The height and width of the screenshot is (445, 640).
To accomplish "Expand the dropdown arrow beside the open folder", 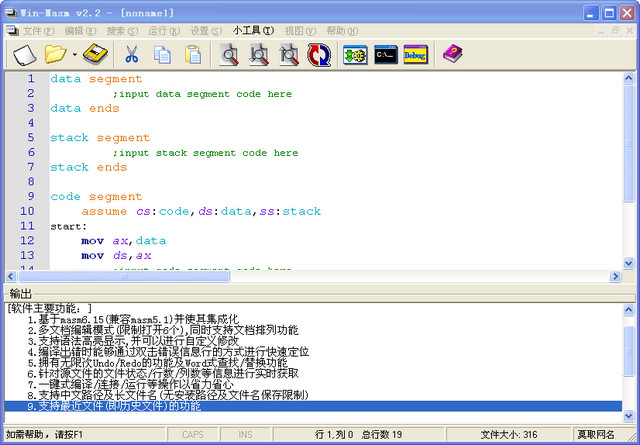I will pos(73,54).
